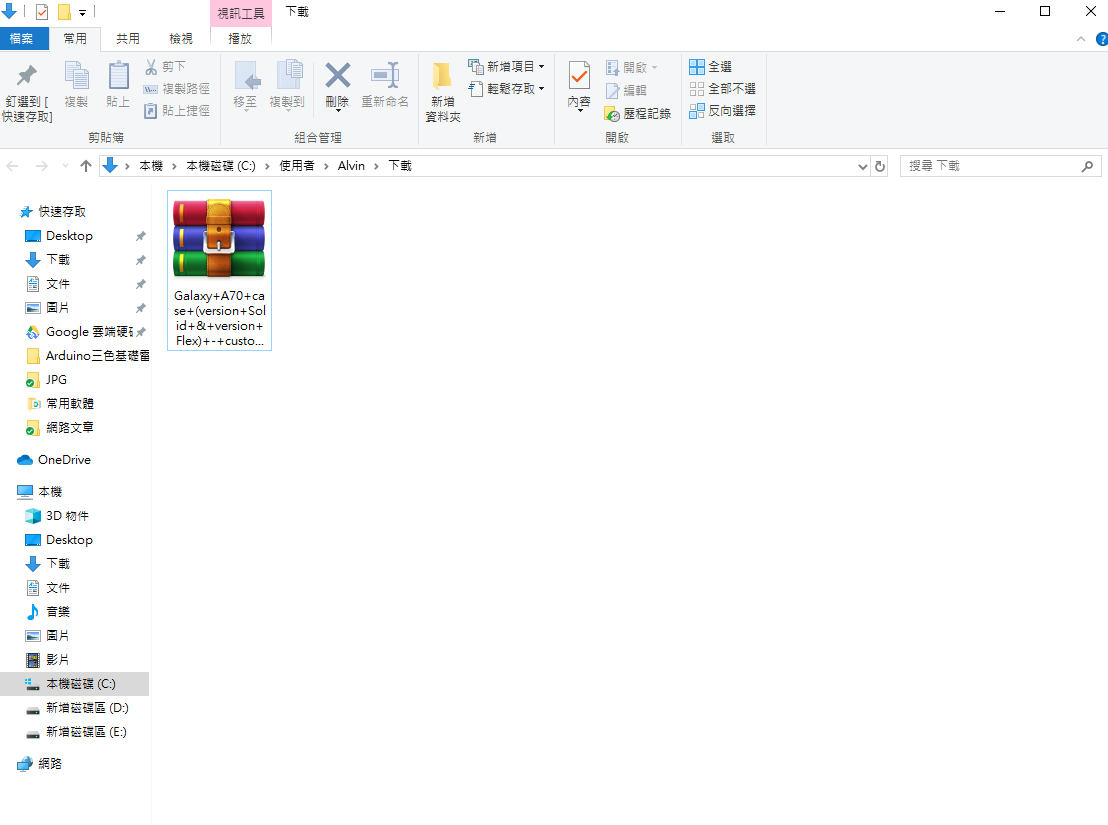Collapse the ribbon with the chevron
Viewport: 1108px width, 825px height.
[x=1080, y=40]
